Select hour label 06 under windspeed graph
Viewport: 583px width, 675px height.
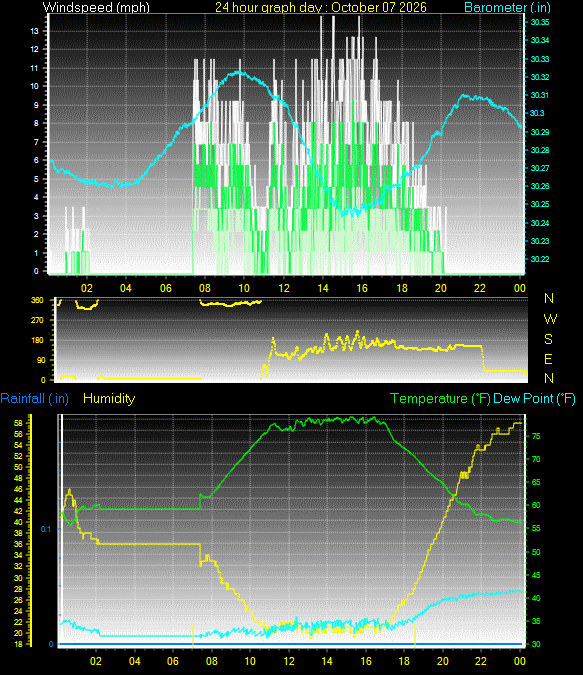(x=166, y=288)
